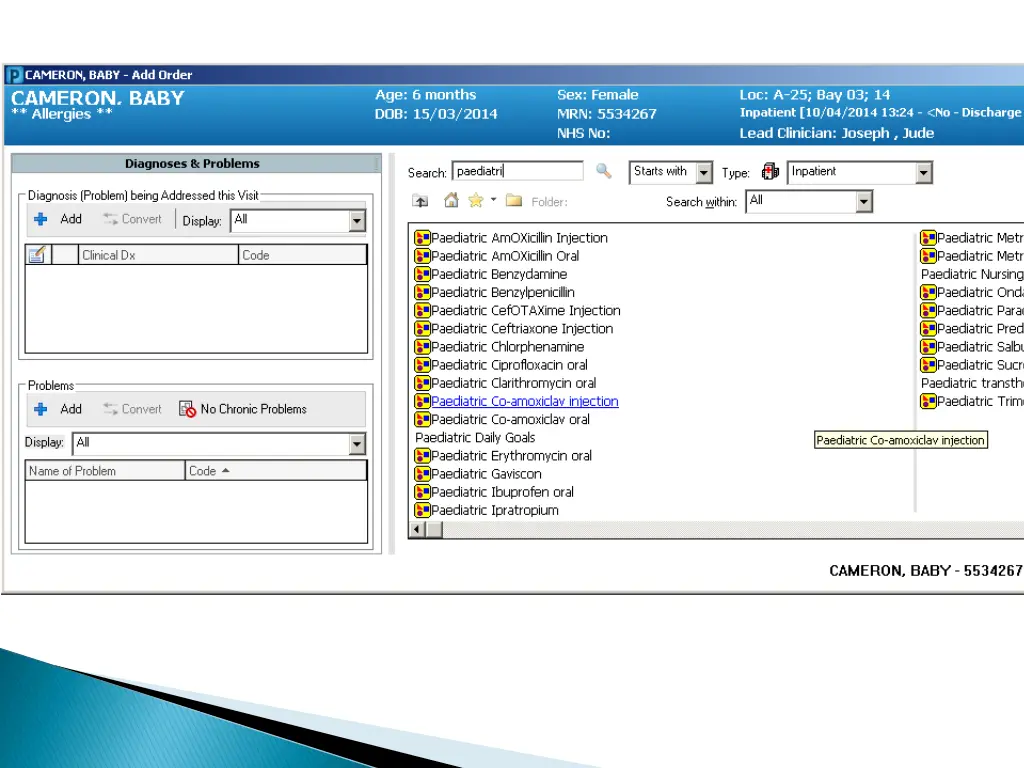1024x768 pixels.
Task: Open the Search within All dropdown
Action: (x=863, y=202)
